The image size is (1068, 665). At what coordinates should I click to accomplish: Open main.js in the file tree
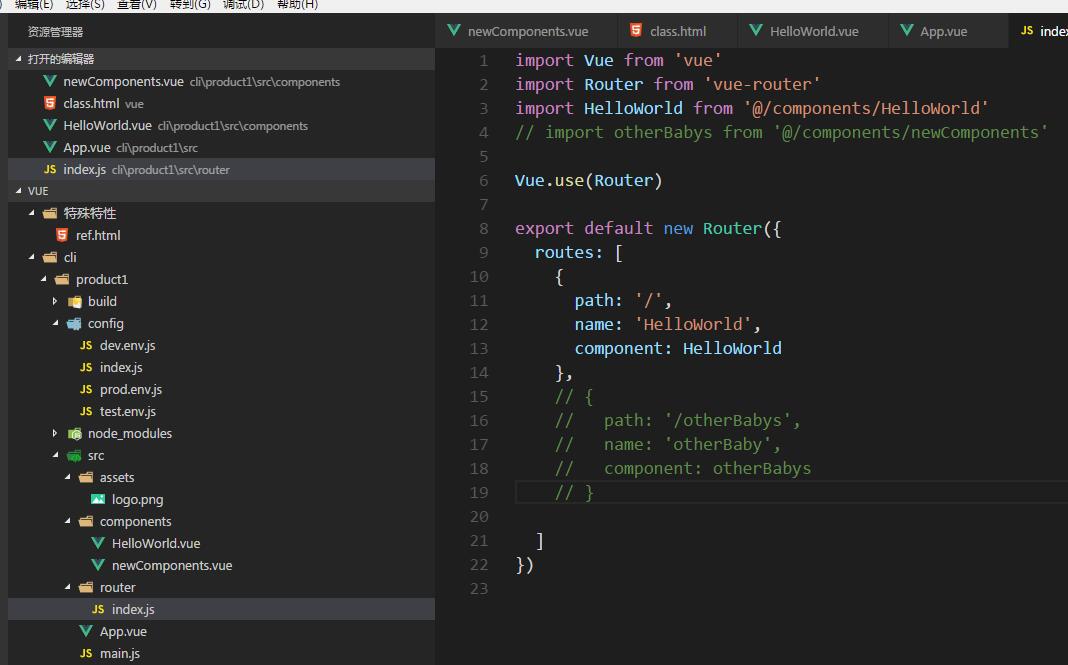(x=119, y=653)
